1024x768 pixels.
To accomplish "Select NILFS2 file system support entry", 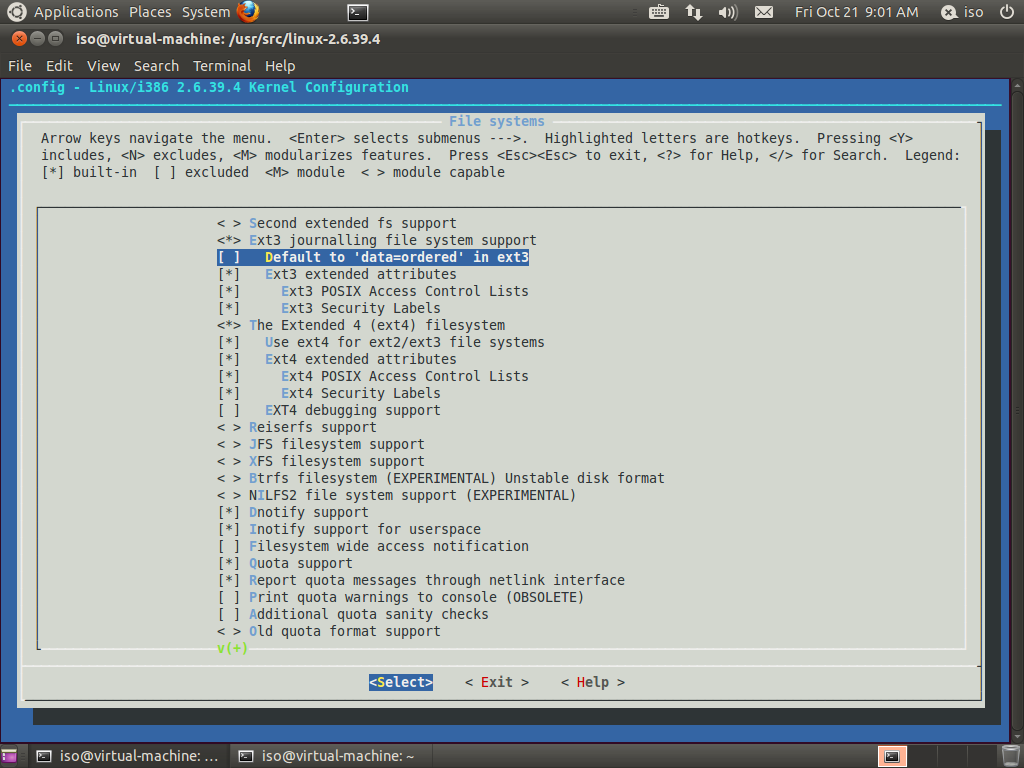I will [x=397, y=495].
